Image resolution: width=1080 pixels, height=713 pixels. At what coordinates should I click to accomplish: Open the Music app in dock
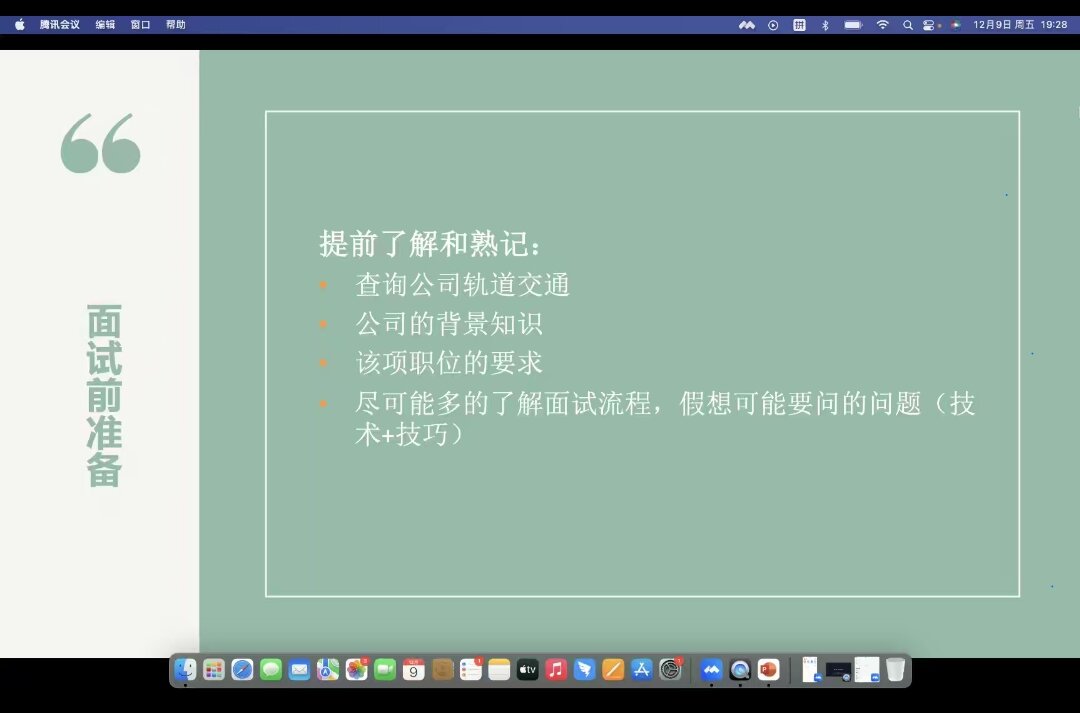(557, 670)
